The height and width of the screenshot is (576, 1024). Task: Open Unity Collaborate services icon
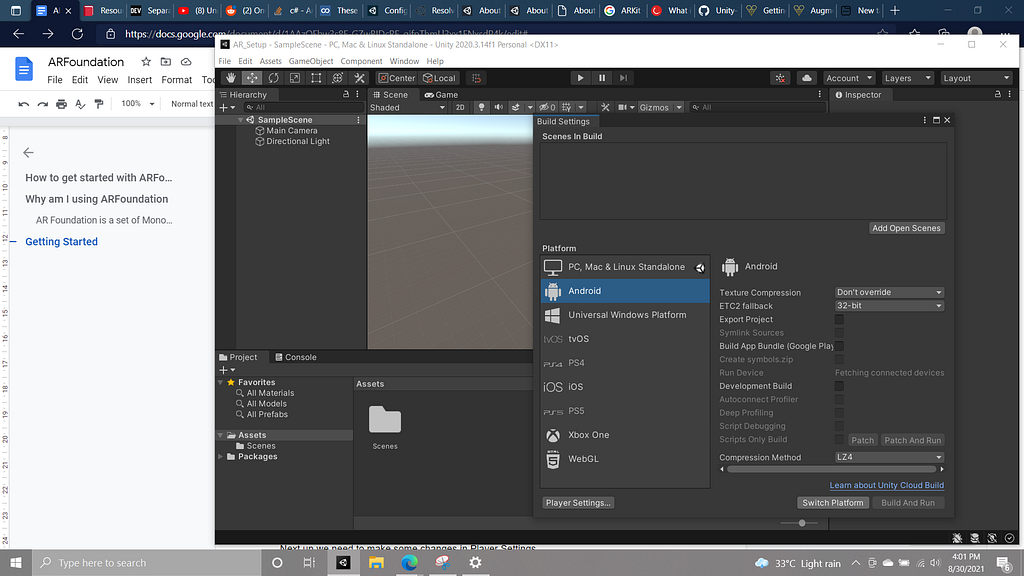pos(780,78)
